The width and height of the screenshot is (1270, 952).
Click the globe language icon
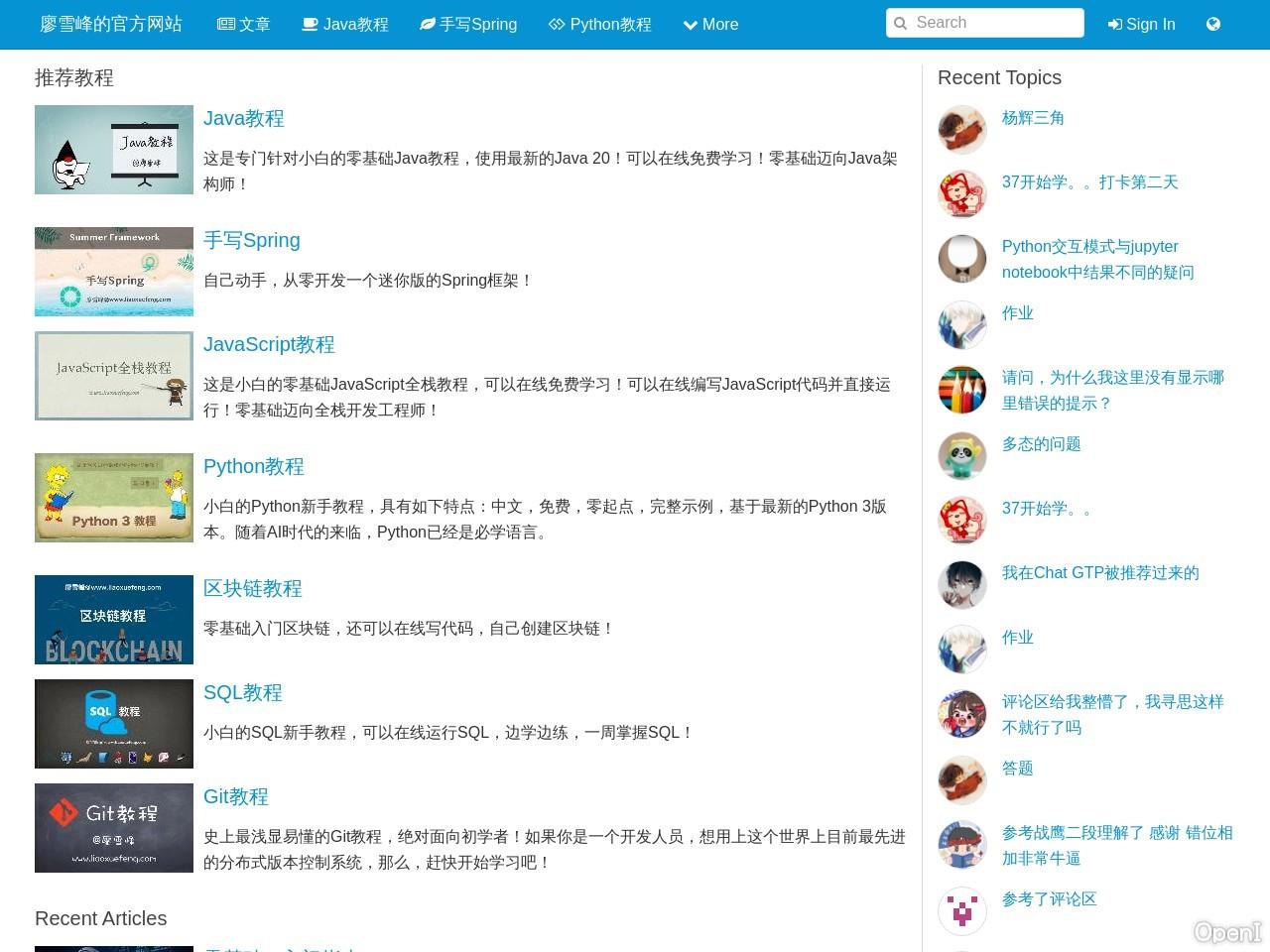[1212, 24]
